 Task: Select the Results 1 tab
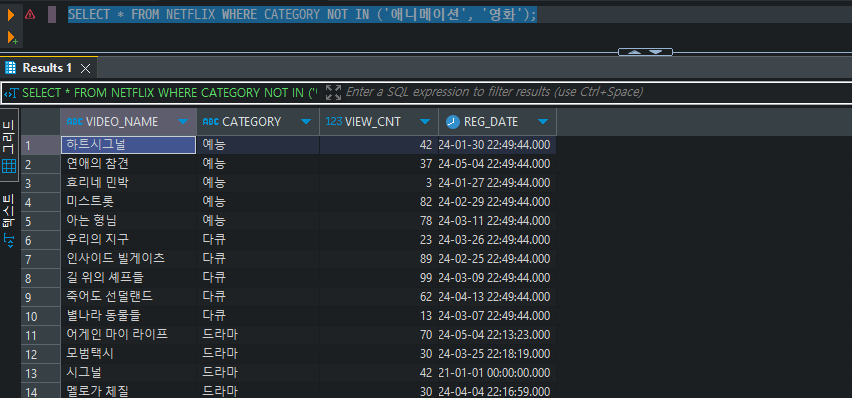click(x=47, y=68)
